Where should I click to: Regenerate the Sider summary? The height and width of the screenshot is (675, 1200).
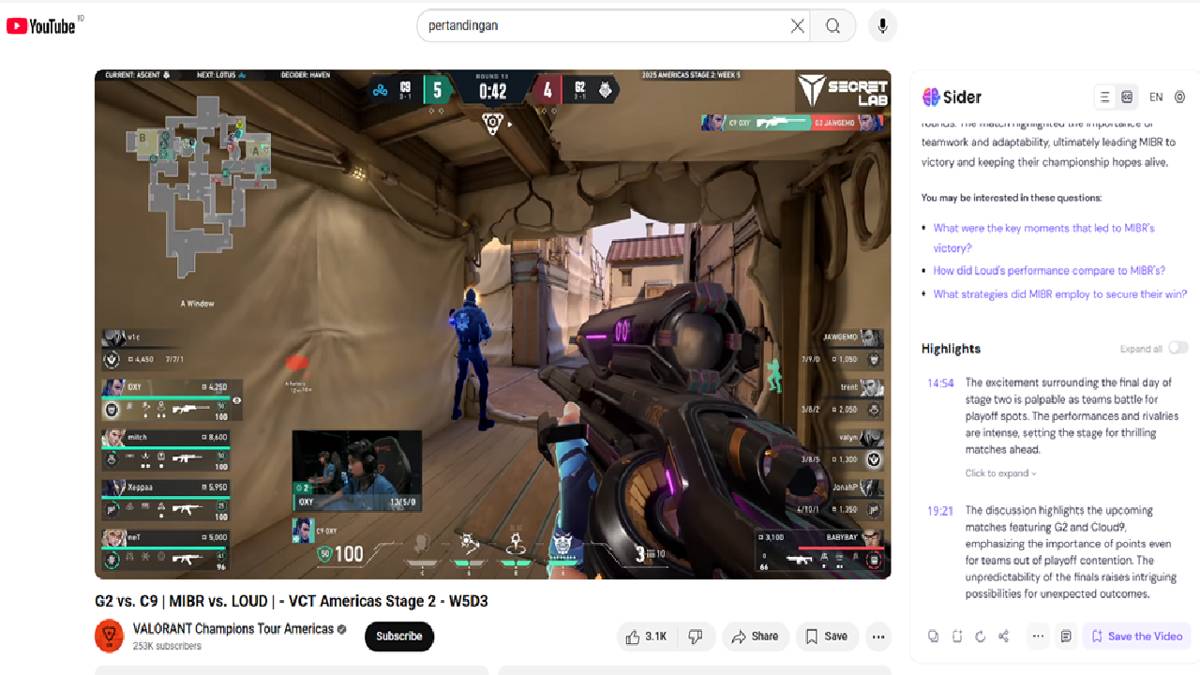point(980,636)
